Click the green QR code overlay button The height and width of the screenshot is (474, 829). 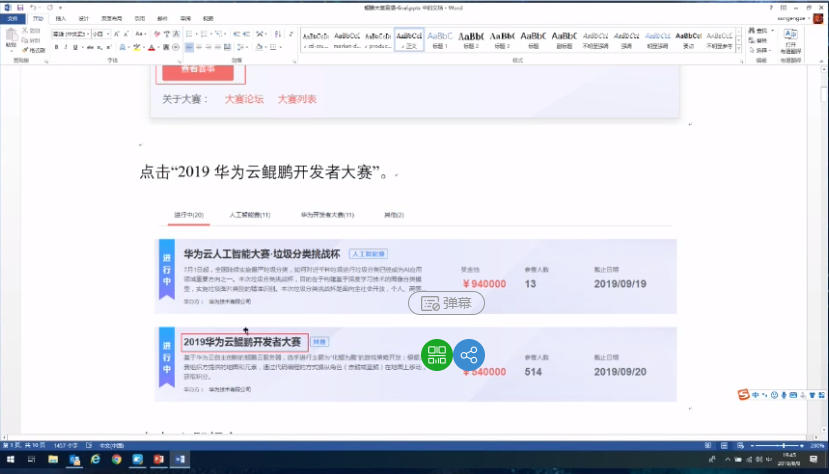(x=437, y=355)
